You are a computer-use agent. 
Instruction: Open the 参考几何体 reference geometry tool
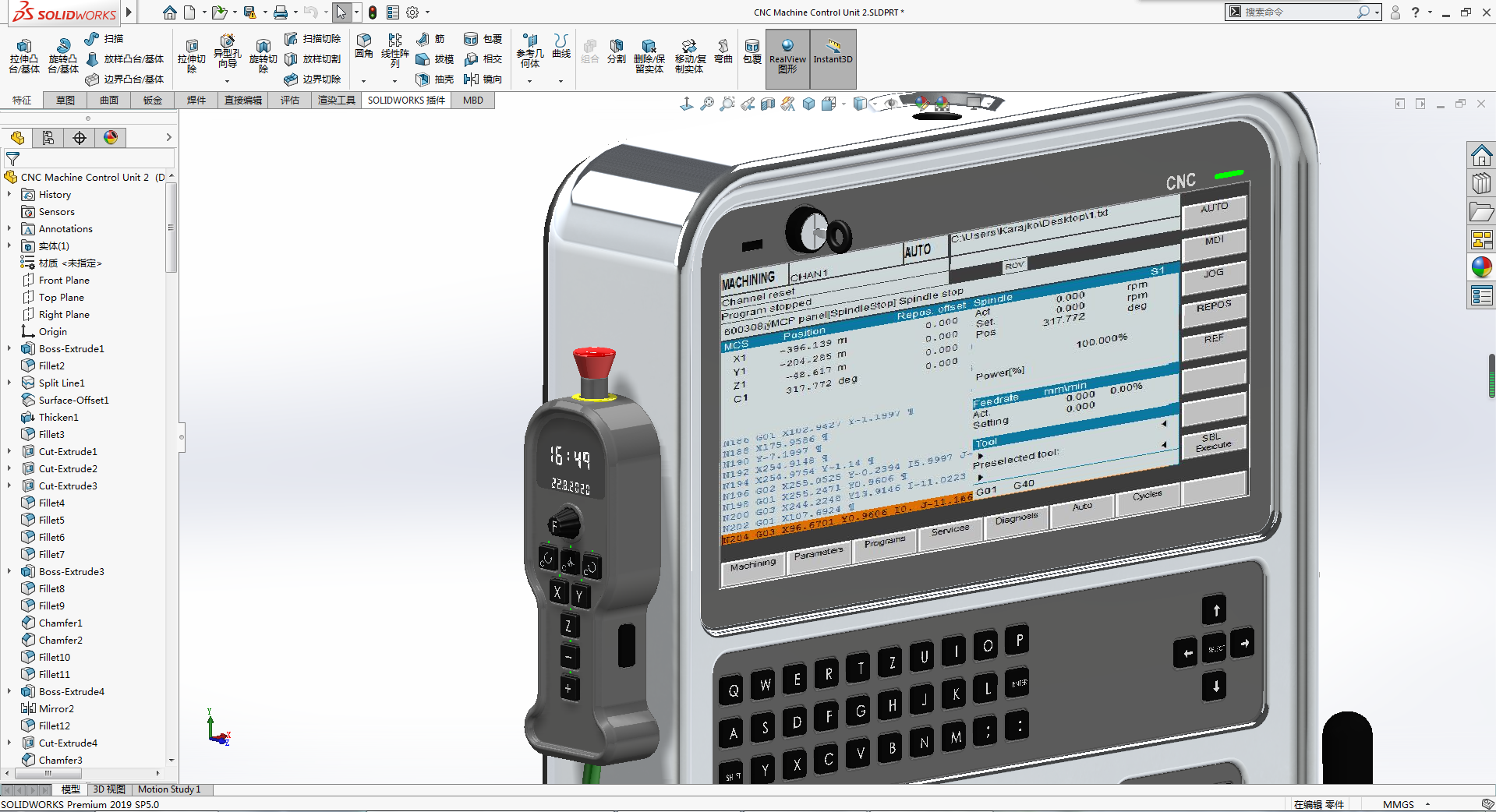530,50
